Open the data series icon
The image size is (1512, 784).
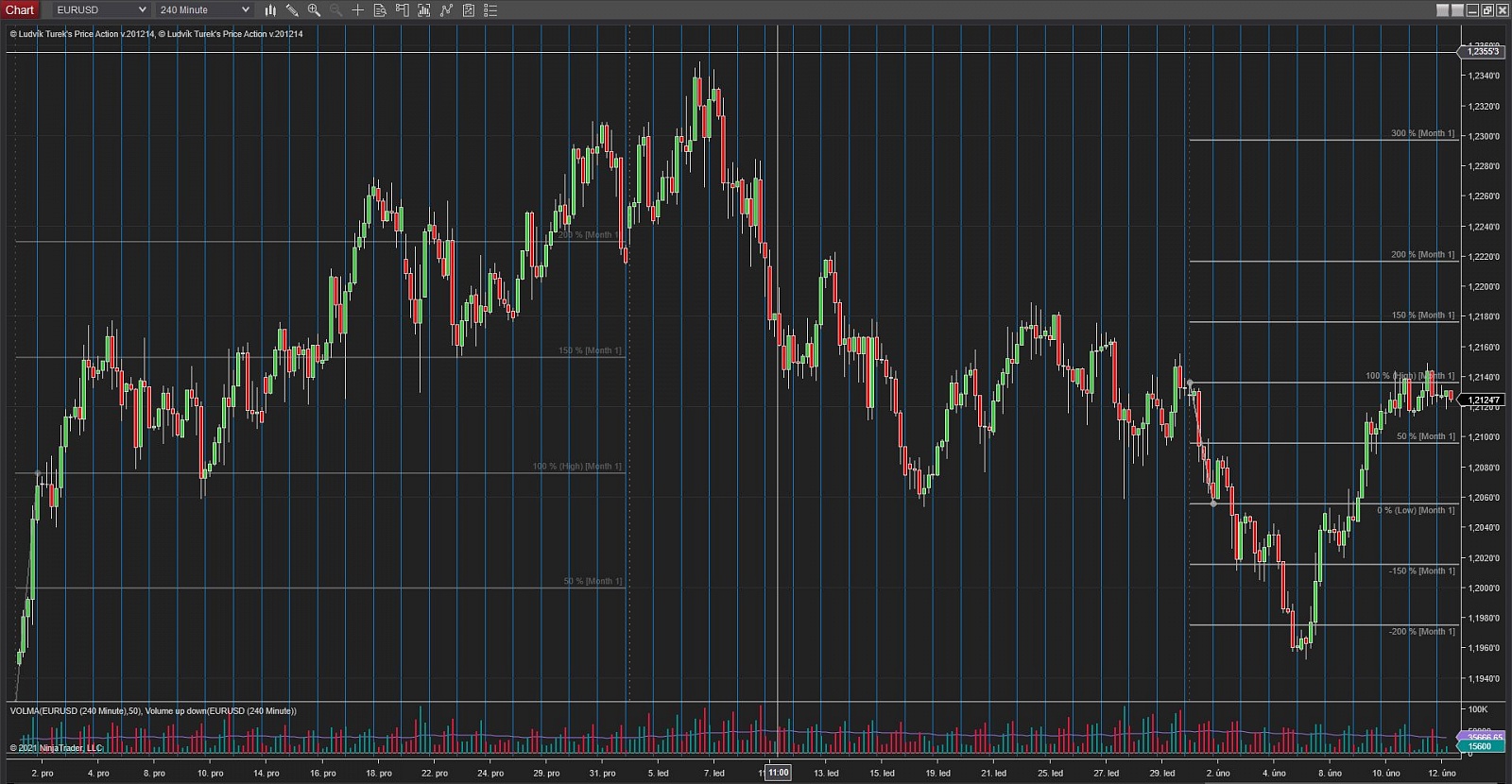click(x=423, y=10)
